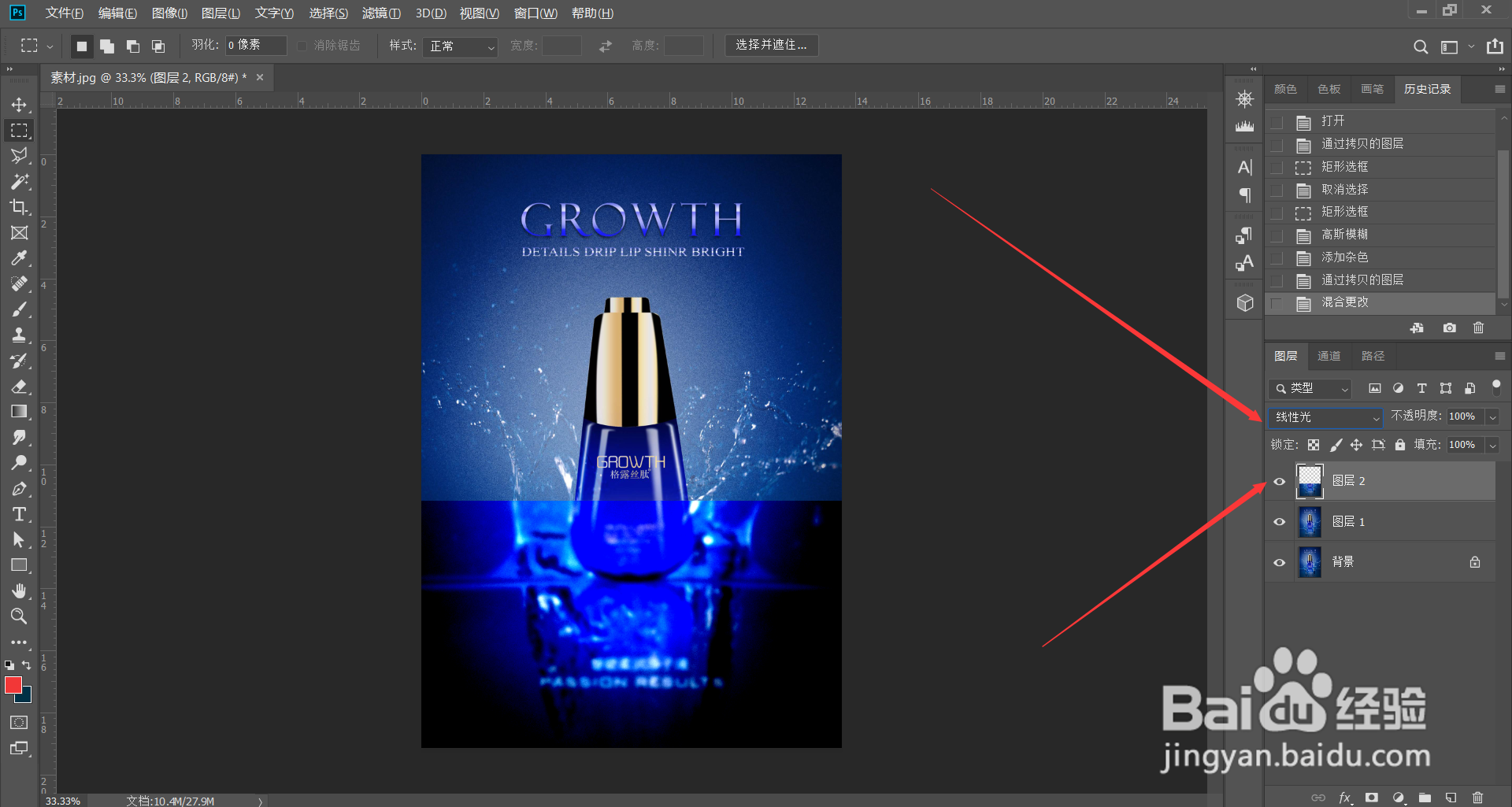
Task: Select the Gradient tool
Action: click(x=19, y=412)
